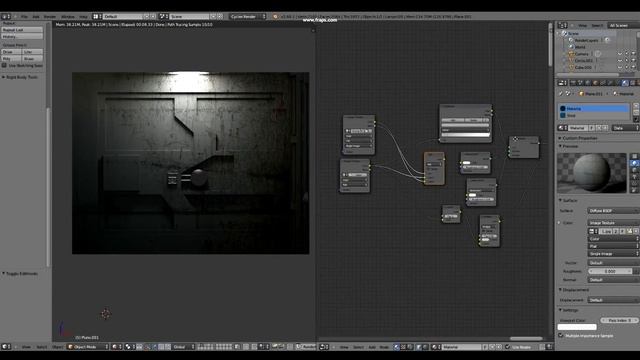Enable Use Sketching Sessions checkbox
The image size is (640, 360).
pyautogui.click(x=4, y=65)
